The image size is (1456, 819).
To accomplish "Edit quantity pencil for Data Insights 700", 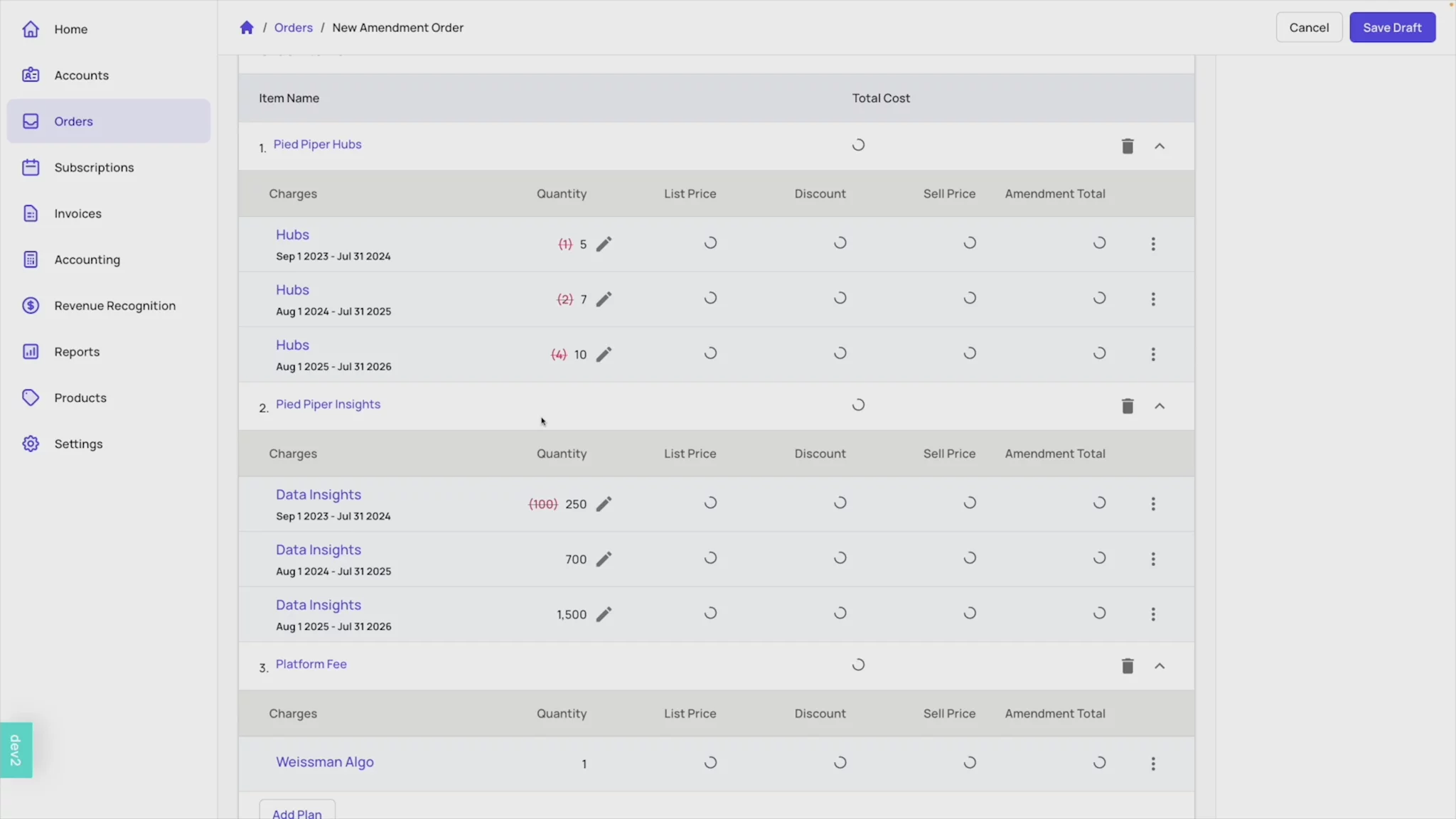I will pyautogui.click(x=604, y=560).
